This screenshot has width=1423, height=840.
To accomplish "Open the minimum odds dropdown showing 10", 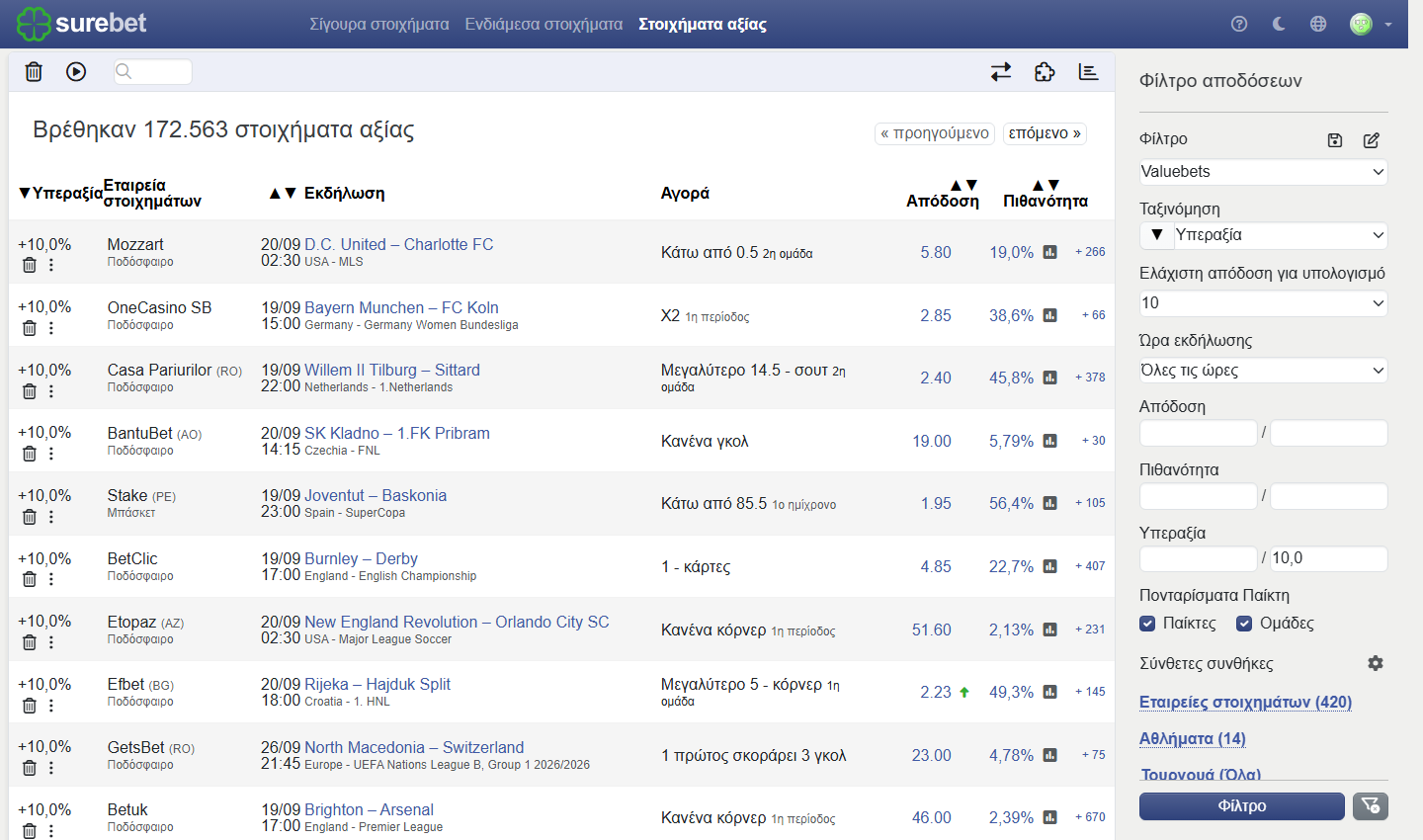I will coord(1263,303).
